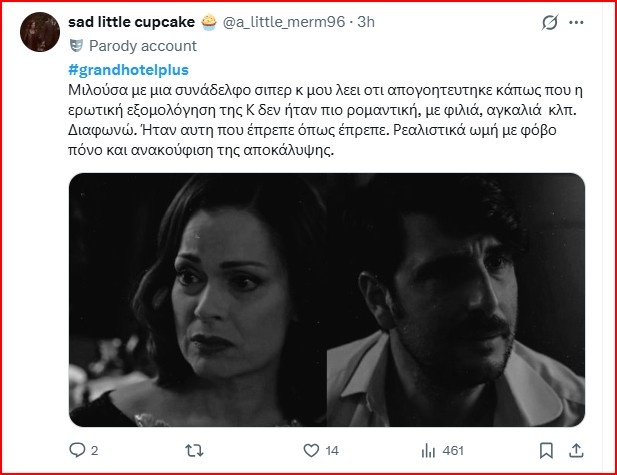Open the @a_little_merm96 handle link
The width and height of the screenshot is (617, 475).
[284, 22]
